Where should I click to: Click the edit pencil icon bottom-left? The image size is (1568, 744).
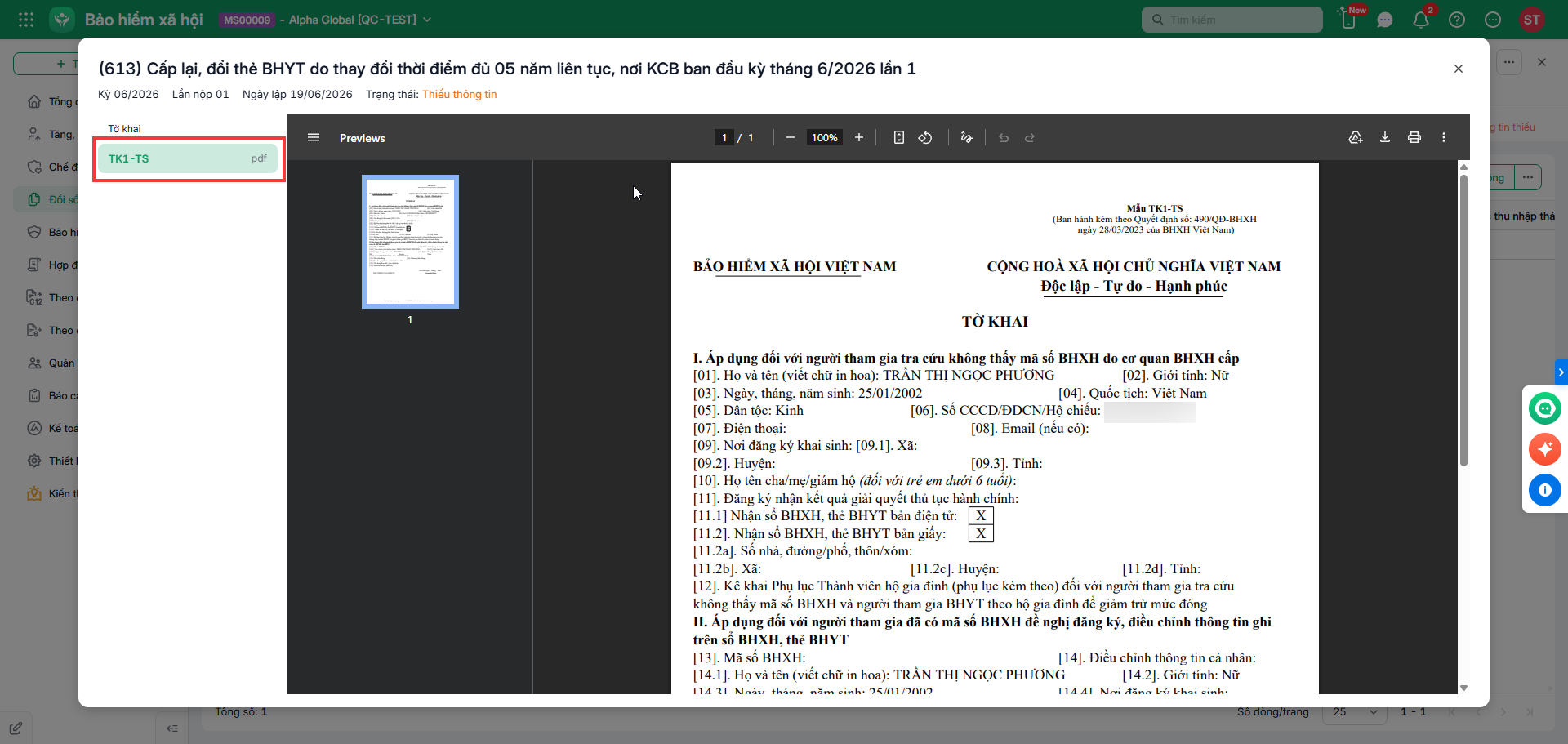(16, 728)
